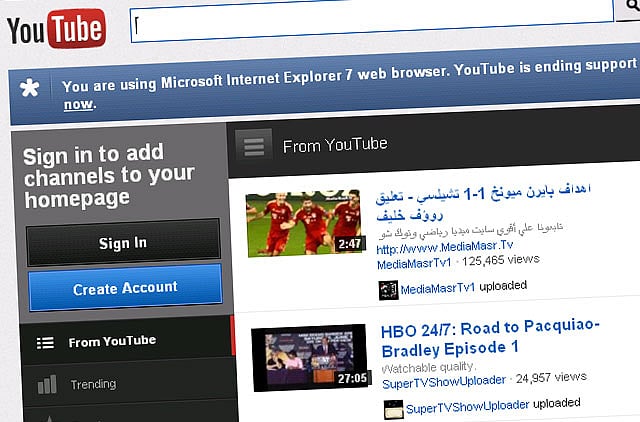Select From YouTube in the sidebar
Viewport: 640px width, 422px height.
coord(127,341)
